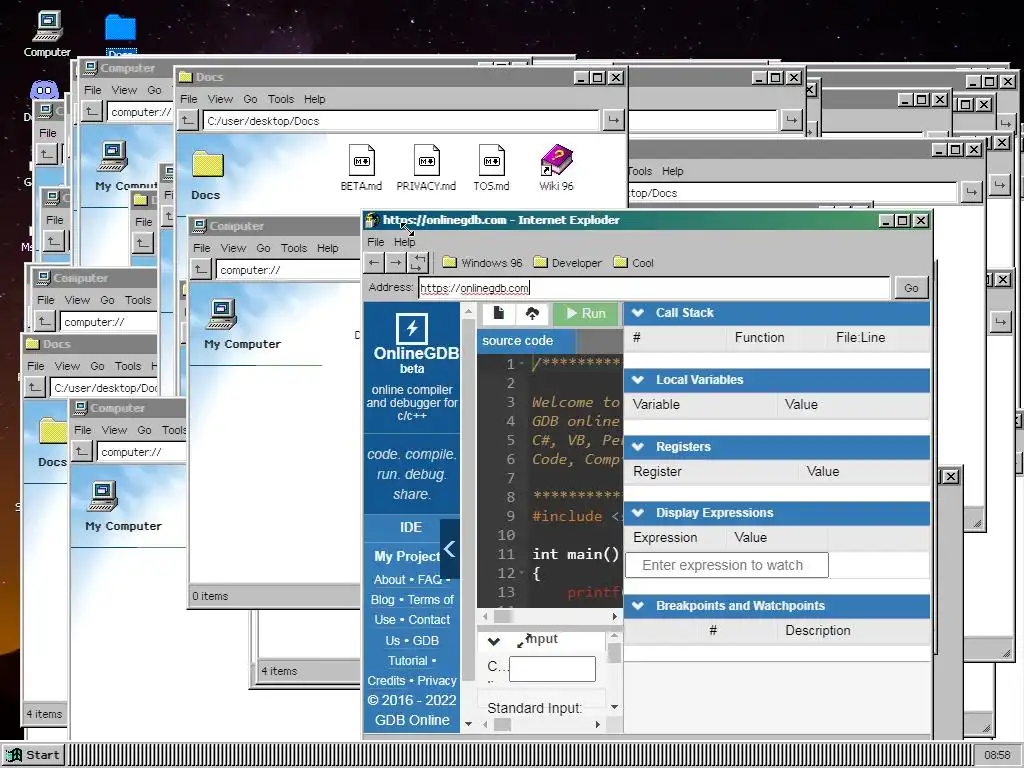Image resolution: width=1024 pixels, height=768 pixels.
Task: Open My Projects link in sidebar
Action: pyautogui.click(x=407, y=556)
